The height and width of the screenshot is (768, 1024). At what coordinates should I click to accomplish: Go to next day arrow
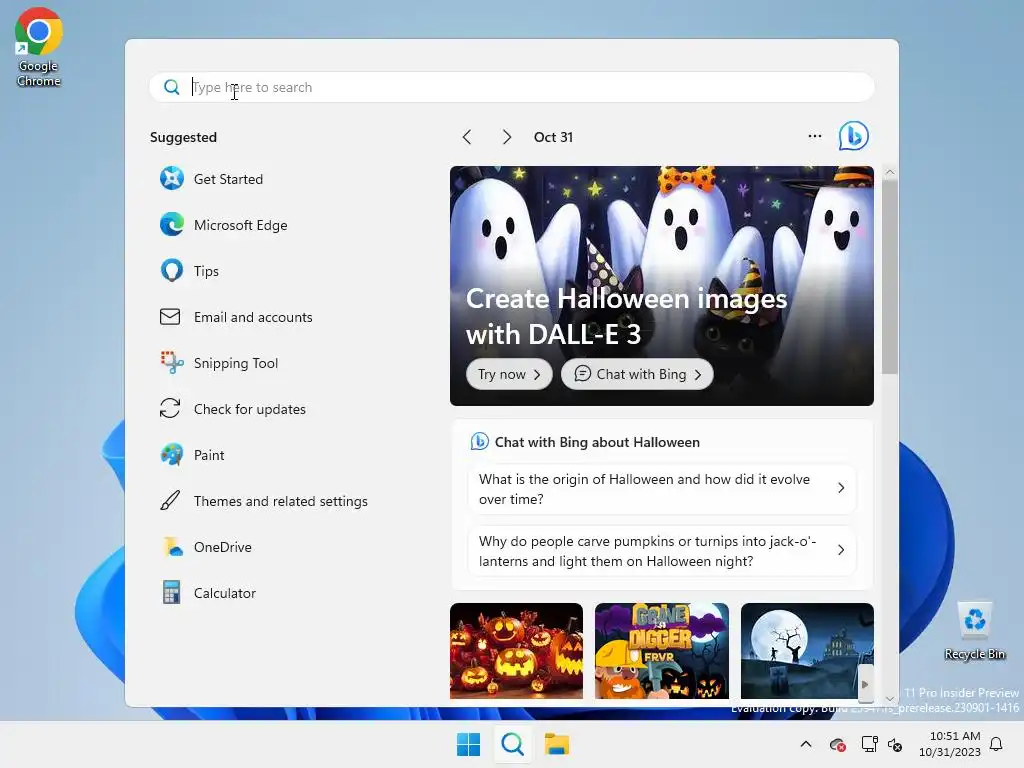tap(507, 137)
